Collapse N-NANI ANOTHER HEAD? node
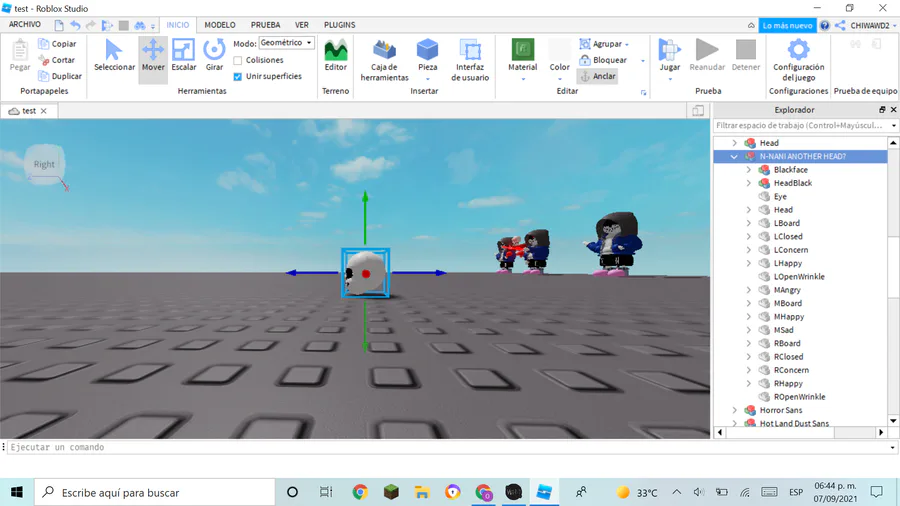The width and height of the screenshot is (900, 506). [x=734, y=156]
